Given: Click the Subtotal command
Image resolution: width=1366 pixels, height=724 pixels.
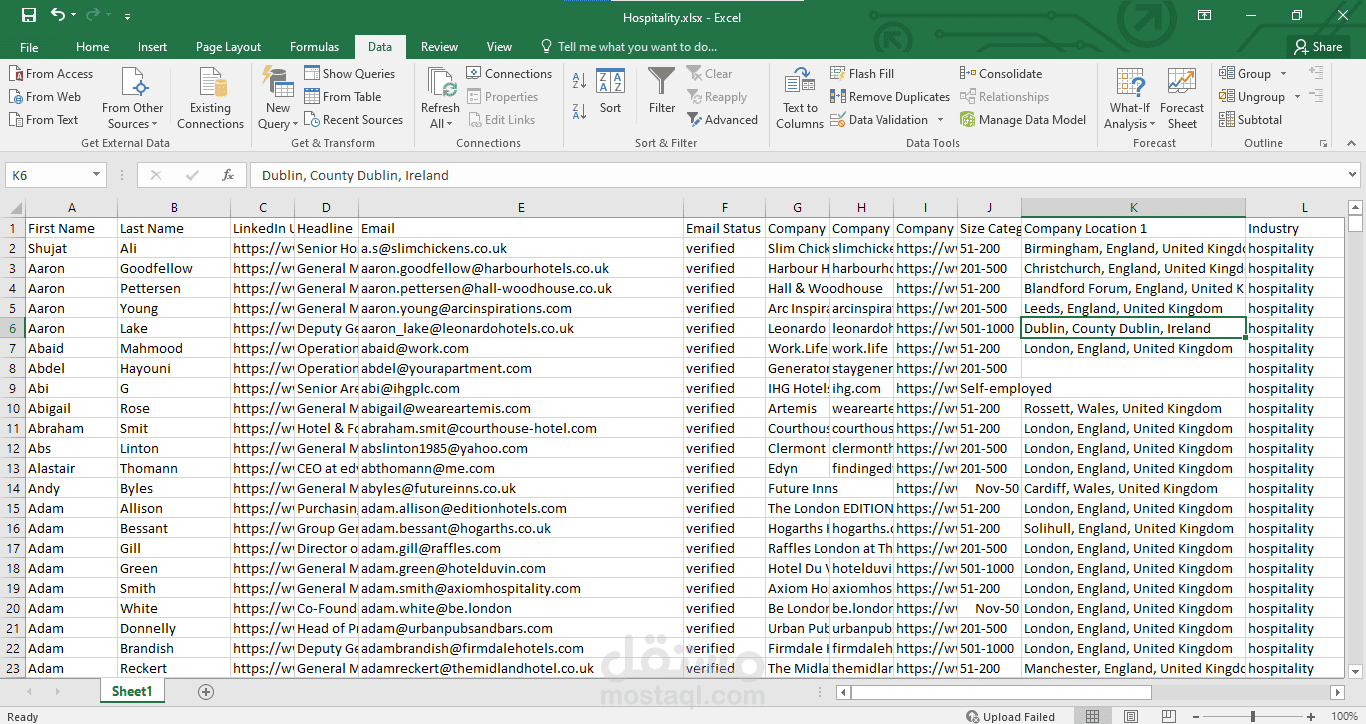Looking at the screenshot, I should point(1250,120).
